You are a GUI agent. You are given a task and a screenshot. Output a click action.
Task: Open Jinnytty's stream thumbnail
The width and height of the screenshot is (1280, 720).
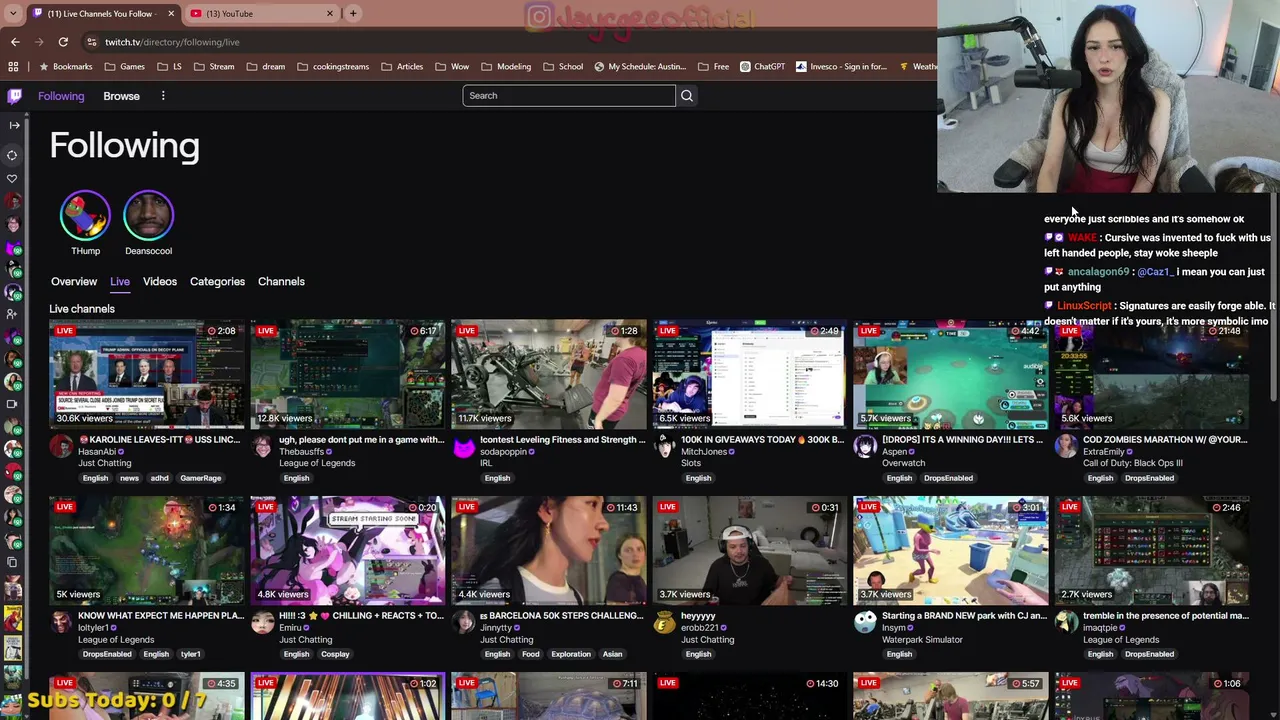pyautogui.click(x=549, y=551)
